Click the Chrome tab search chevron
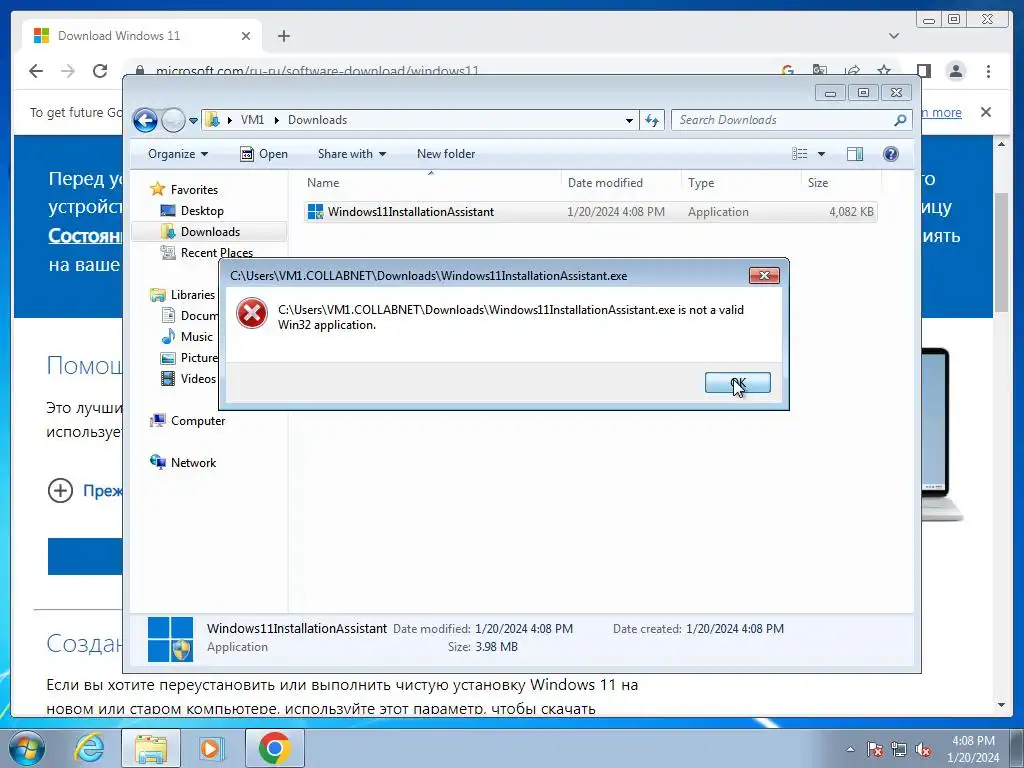 pyautogui.click(x=894, y=36)
